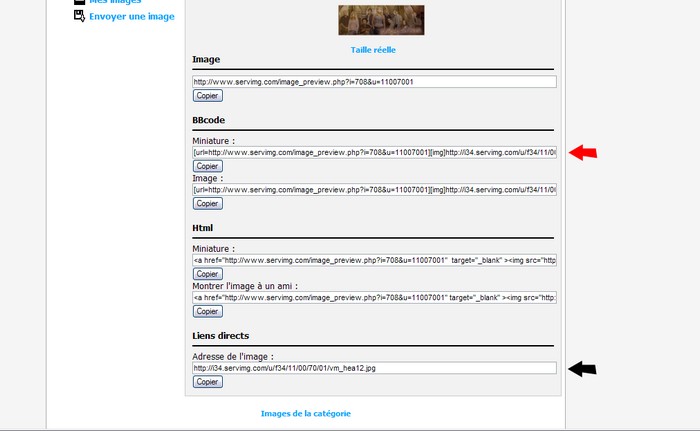700x431 pixels.
Task: Select the Montrer l'image à un ami field
Action: (x=375, y=297)
